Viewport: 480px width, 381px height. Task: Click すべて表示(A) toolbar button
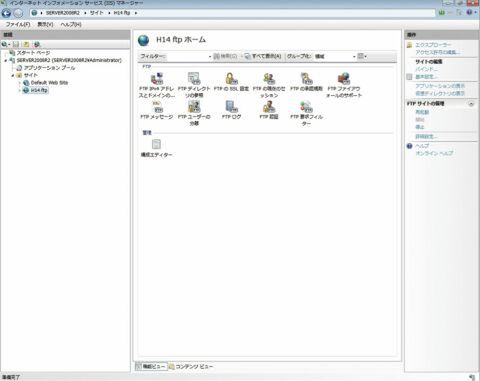[263, 56]
